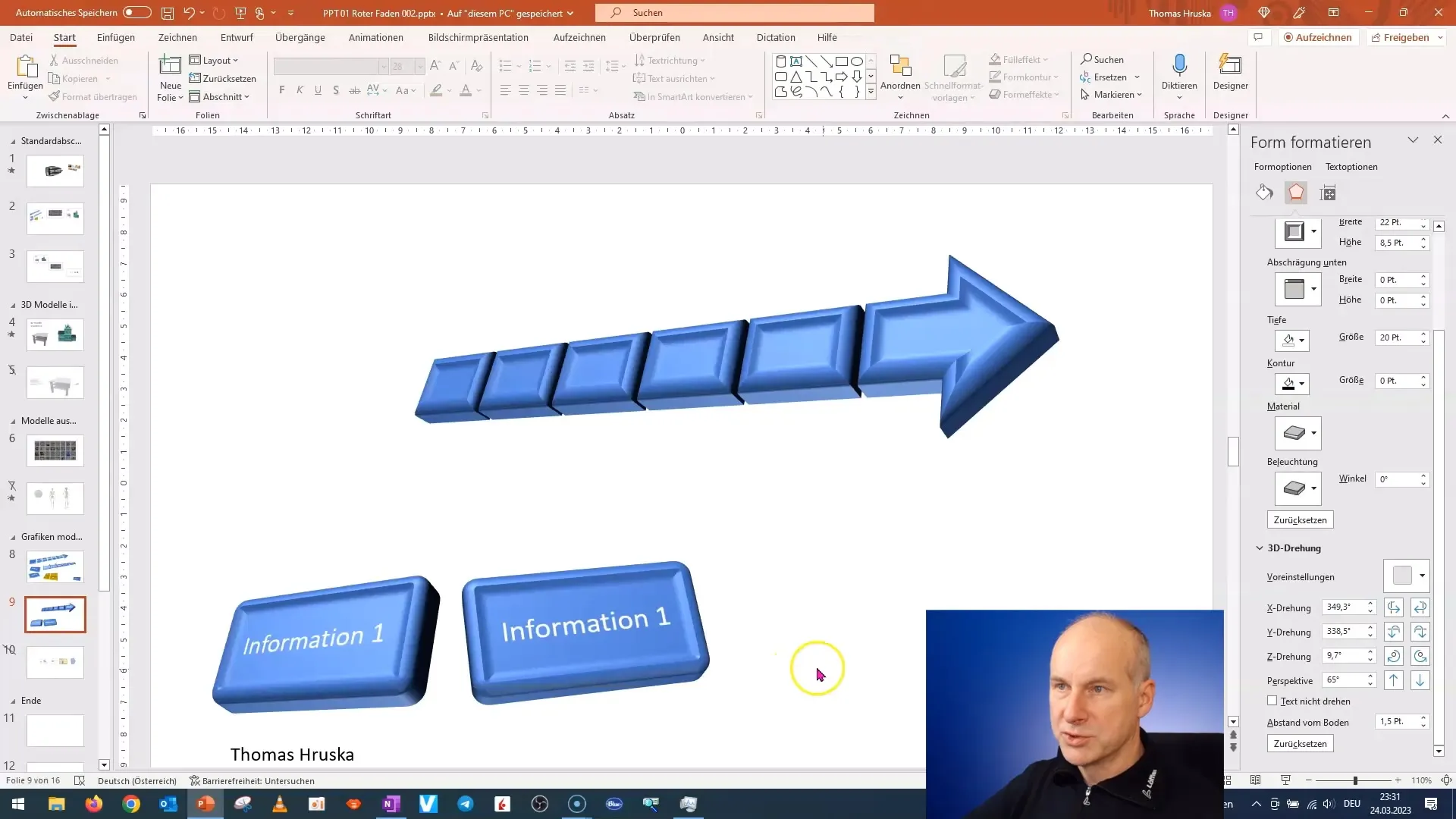The height and width of the screenshot is (819, 1456).
Task: Click the Textoptionen tab in Form formatieren
Action: point(1351,166)
